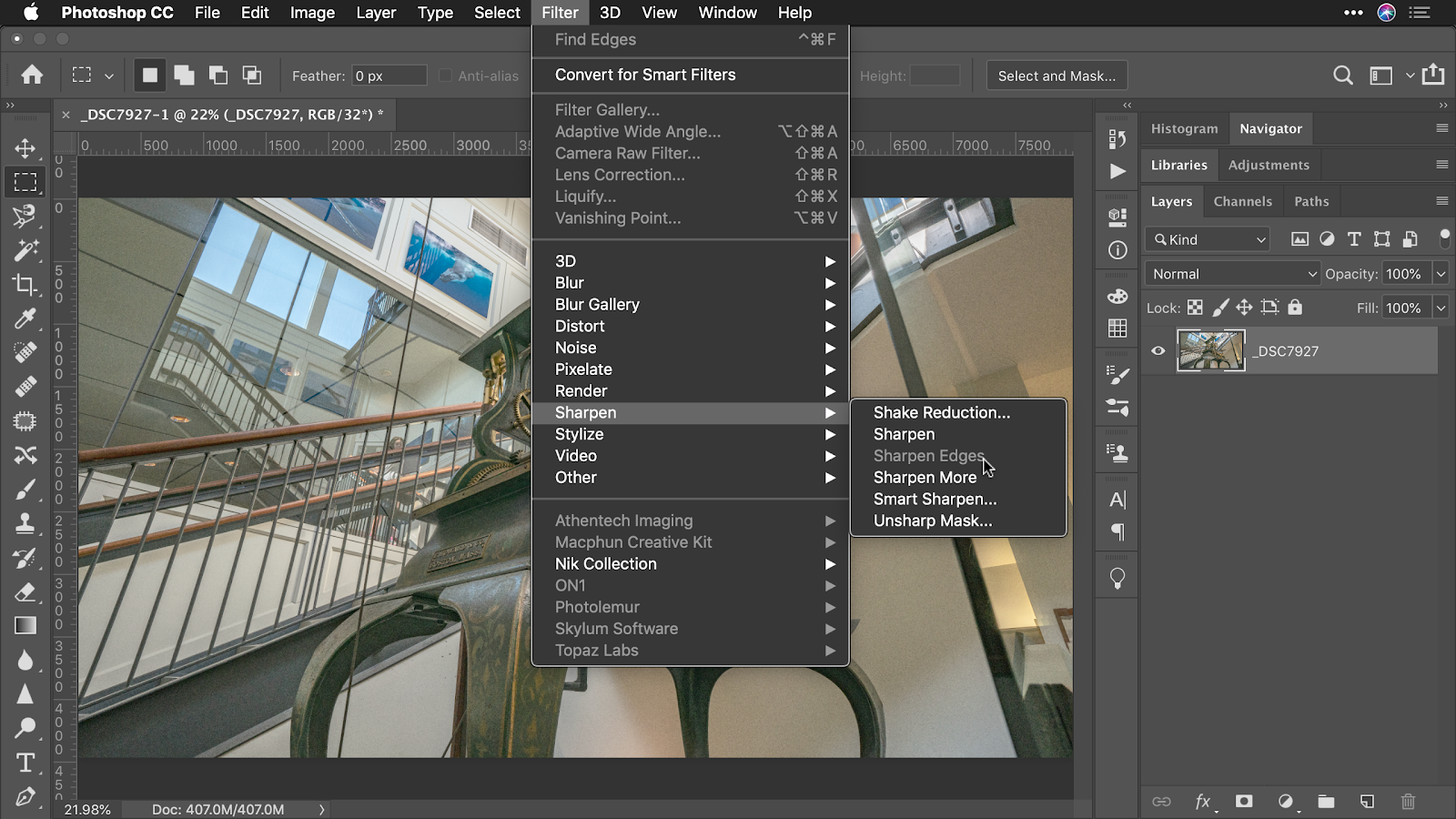Image resolution: width=1456 pixels, height=819 pixels.
Task: Open the Properties info panel icon
Action: pos(1117,250)
